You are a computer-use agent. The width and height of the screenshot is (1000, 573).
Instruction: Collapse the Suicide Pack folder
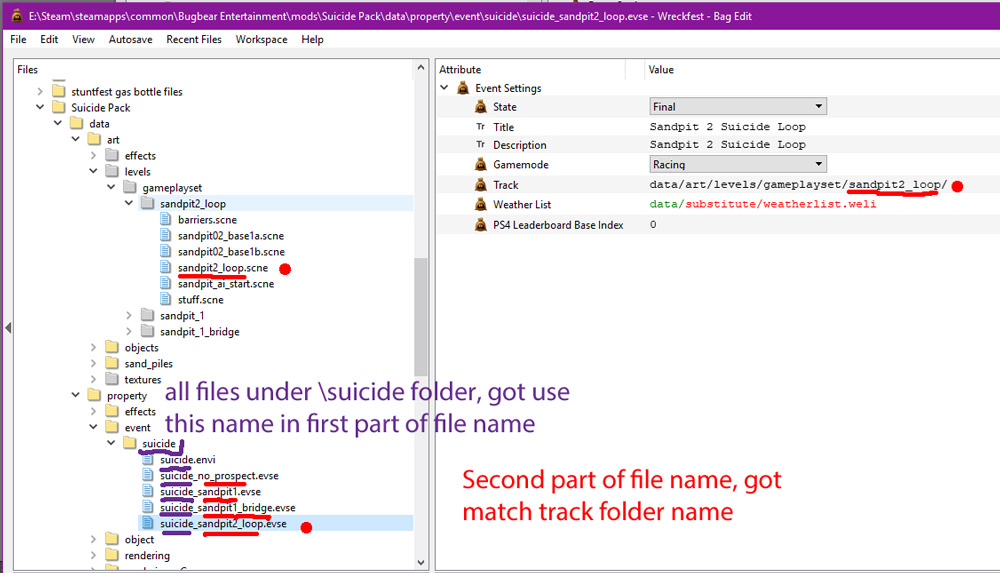pos(40,108)
